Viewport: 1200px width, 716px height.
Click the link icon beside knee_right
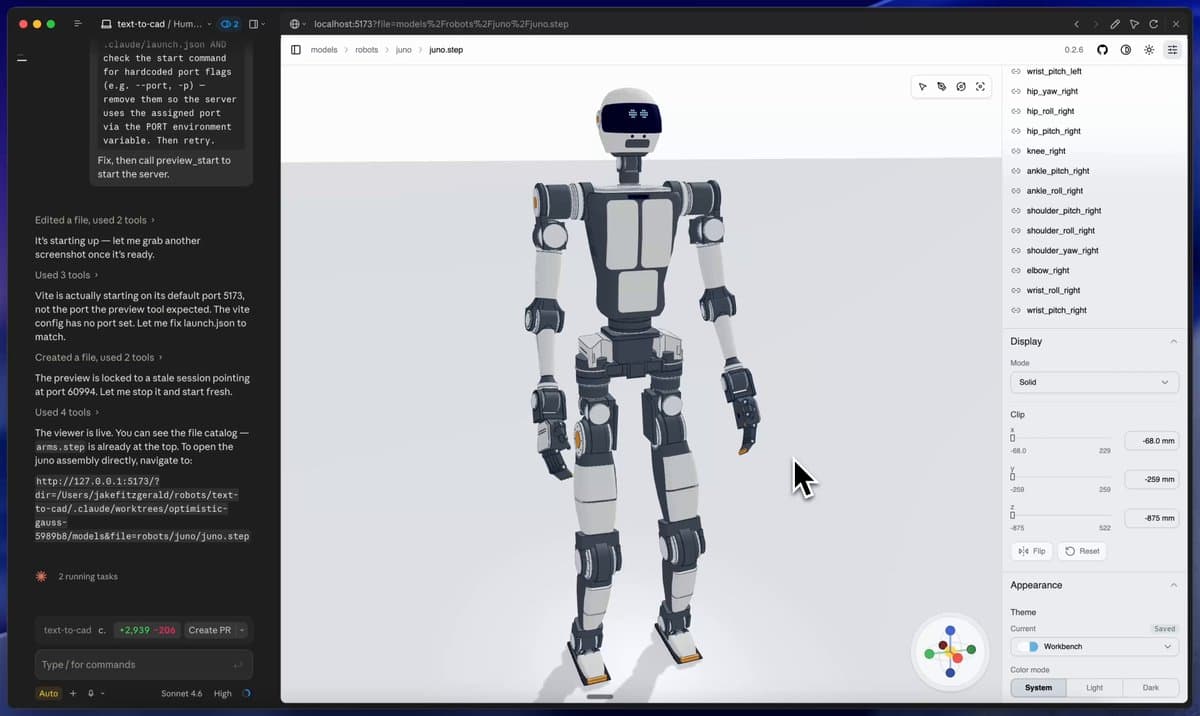click(1016, 151)
